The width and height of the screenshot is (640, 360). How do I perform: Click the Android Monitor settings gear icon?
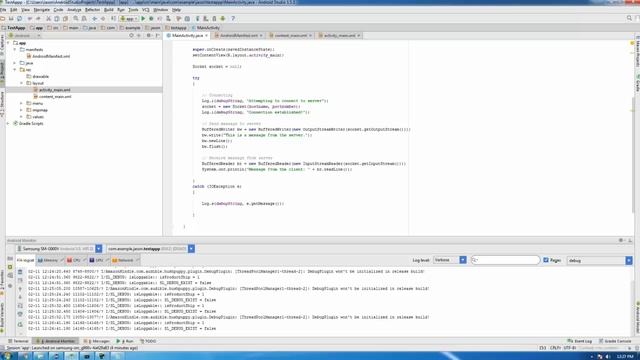pyautogui.click(x=621, y=240)
